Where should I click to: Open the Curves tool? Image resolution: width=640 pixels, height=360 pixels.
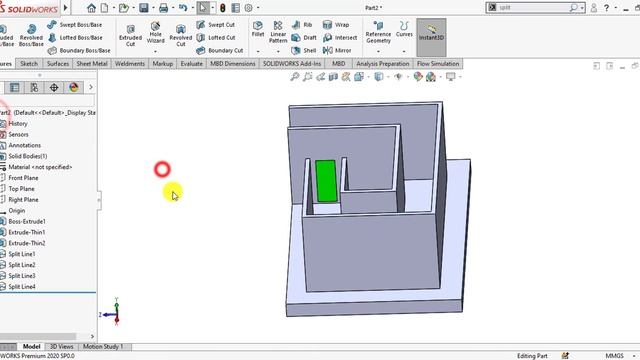pos(404,29)
